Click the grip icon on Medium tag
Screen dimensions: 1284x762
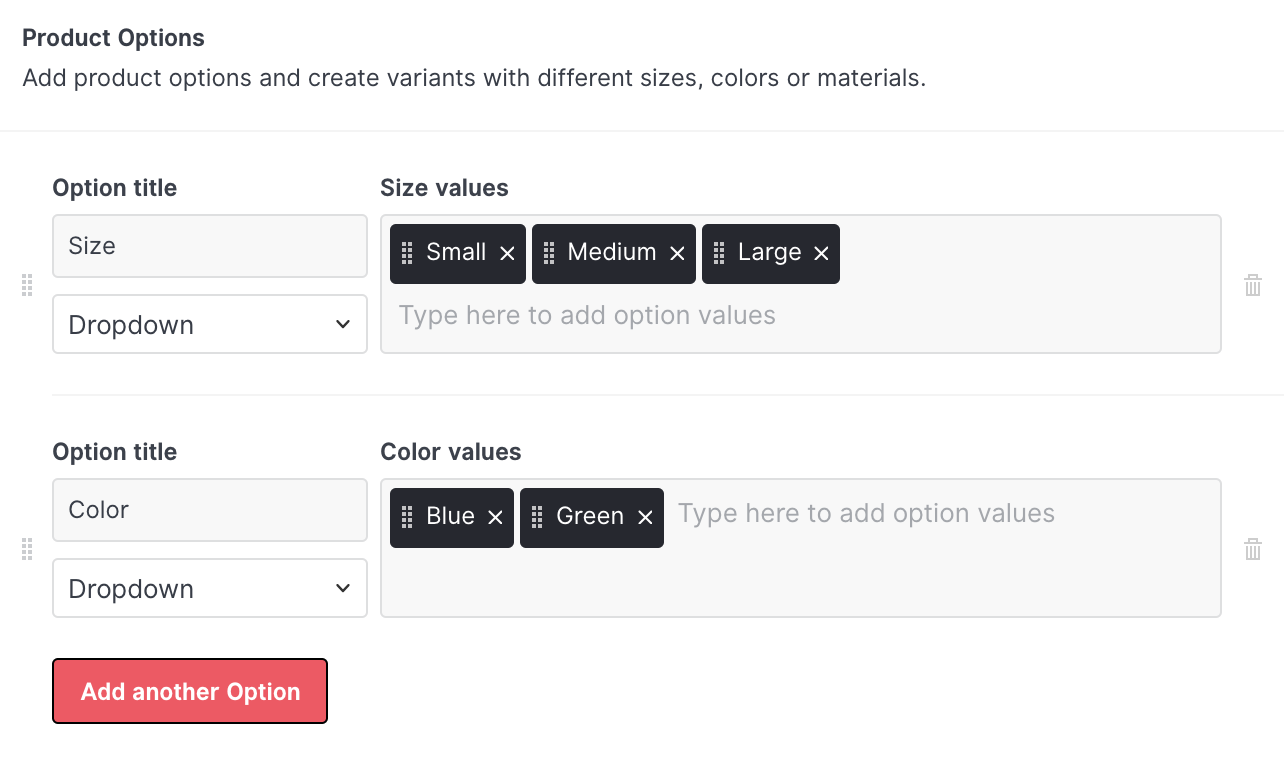[x=549, y=253]
